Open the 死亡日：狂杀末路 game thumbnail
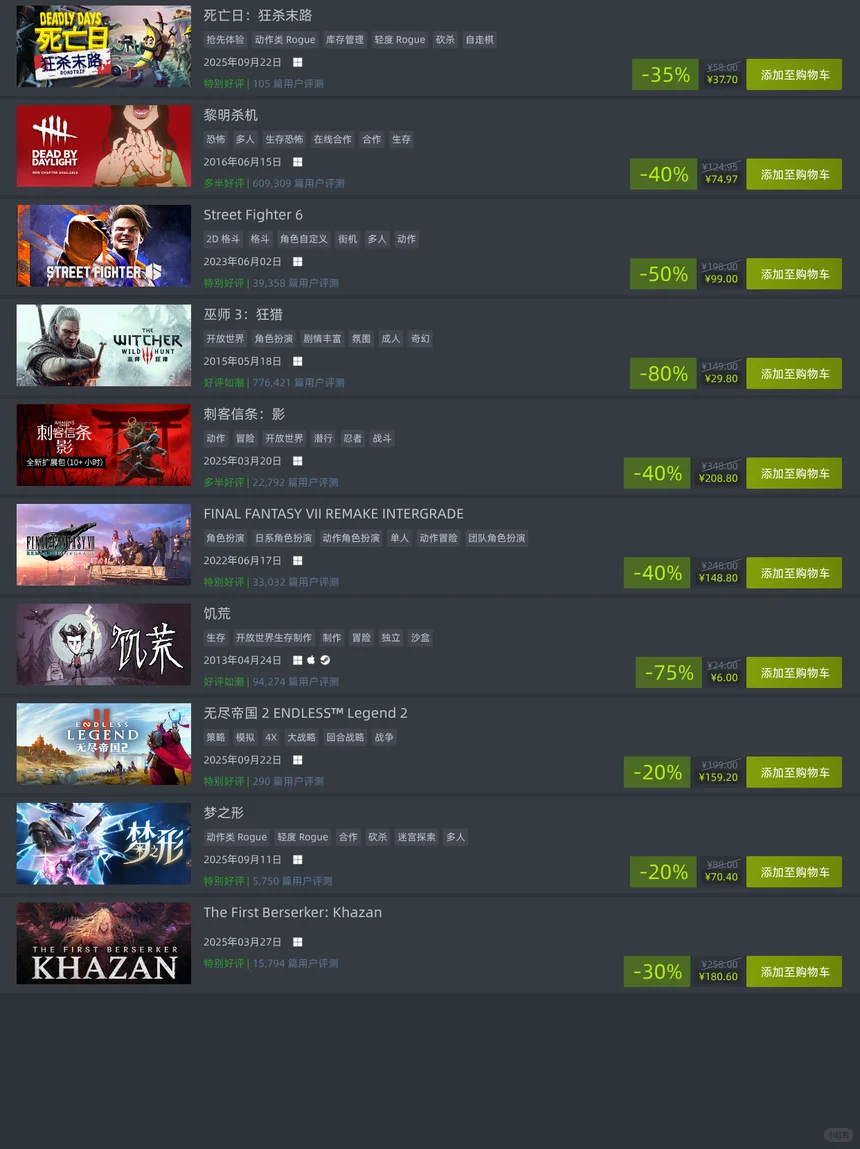The width and height of the screenshot is (860, 1149). pos(104,46)
